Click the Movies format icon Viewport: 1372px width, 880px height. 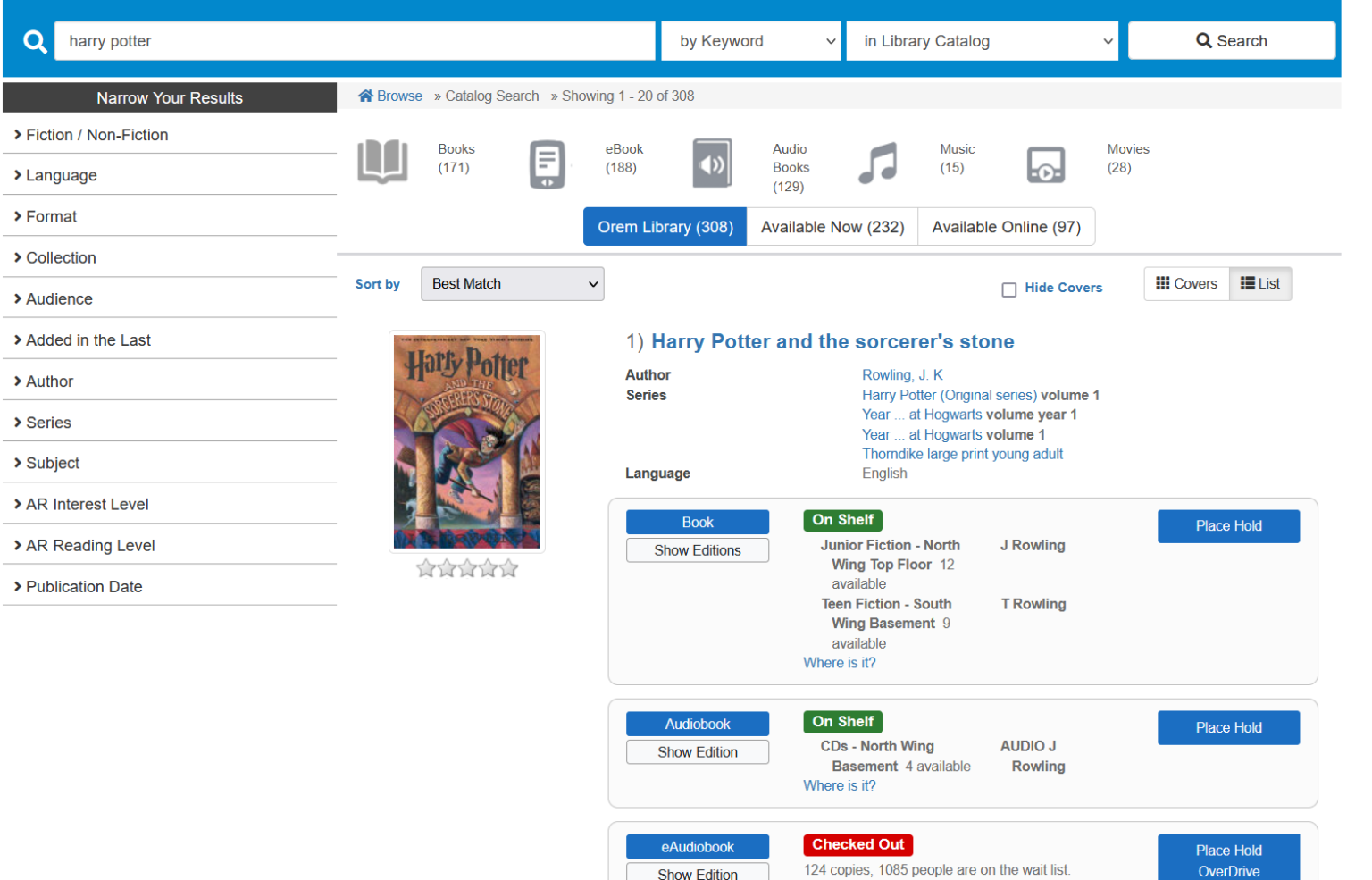click(1046, 164)
